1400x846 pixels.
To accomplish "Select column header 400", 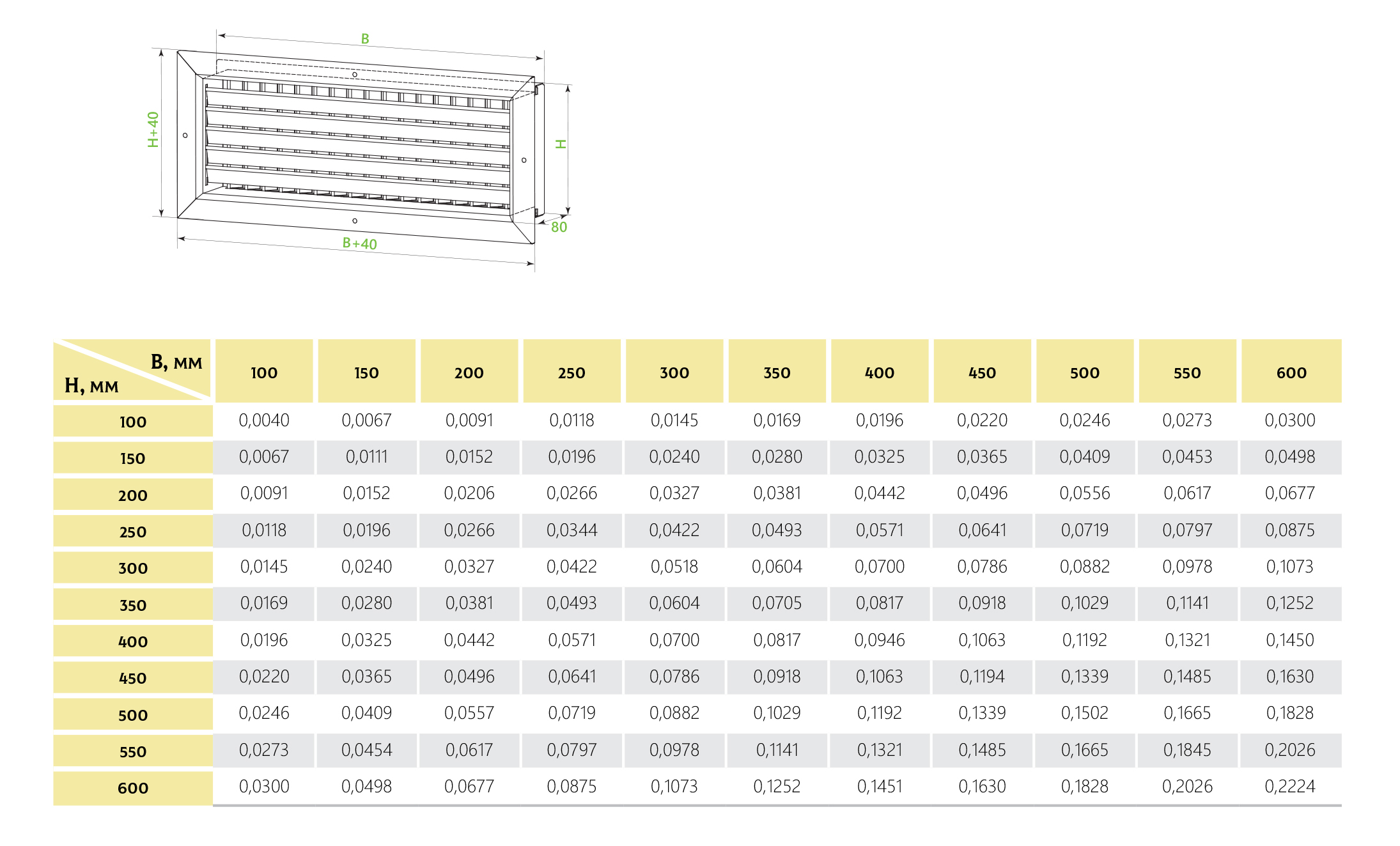I will pyautogui.click(x=880, y=371).
